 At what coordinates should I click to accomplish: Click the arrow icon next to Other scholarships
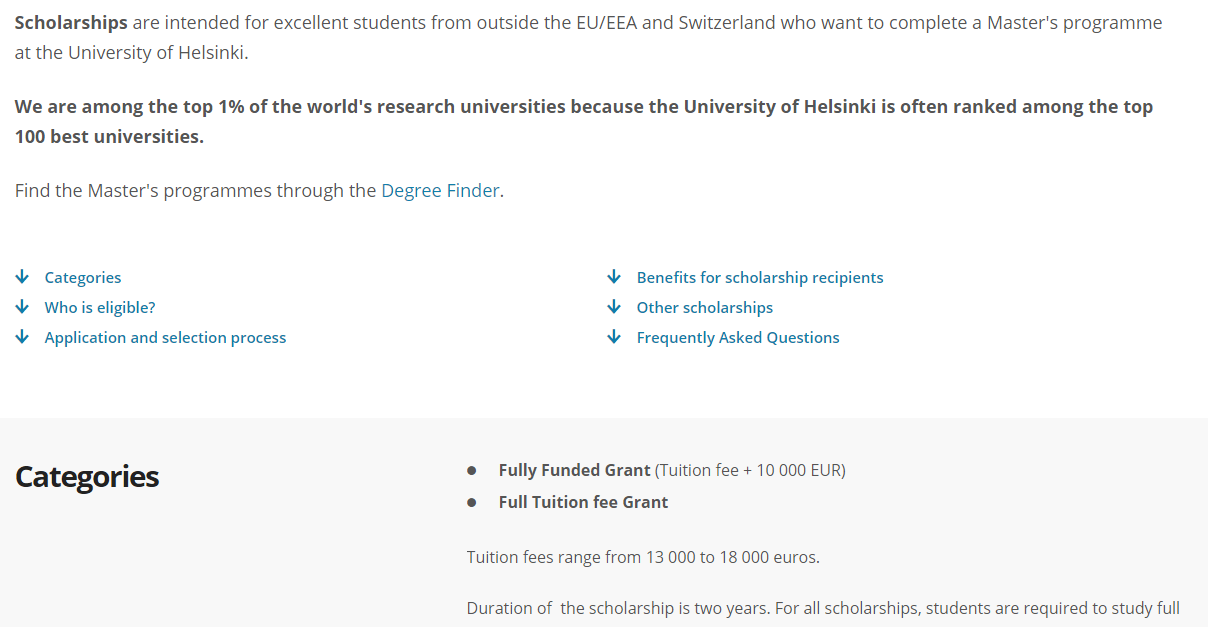pyautogui.click(x=614, y=307)
